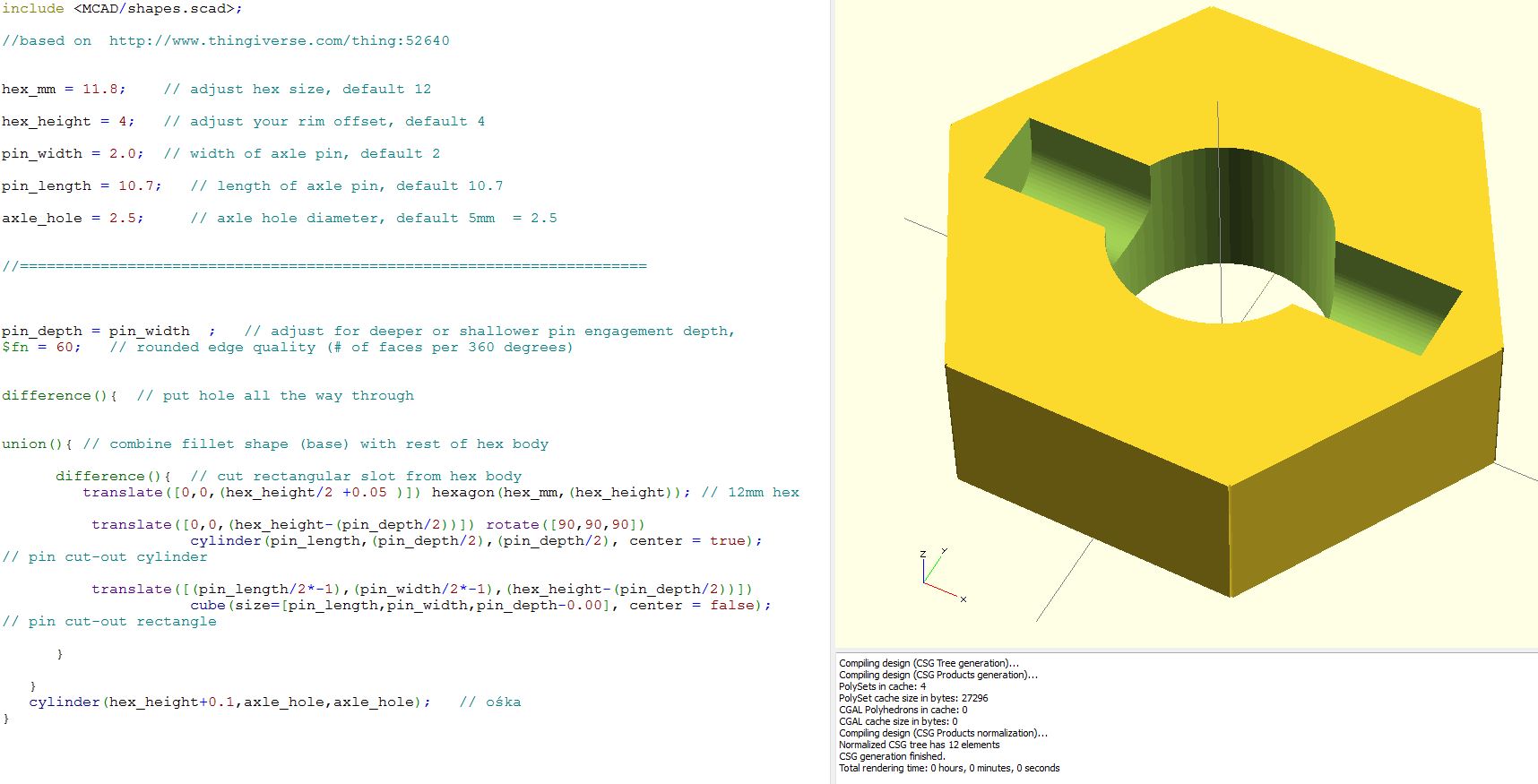The width and height of the screenshot is (1538, 784).
Task: Click the "// ośka" comment
Action: coord(490,702)
